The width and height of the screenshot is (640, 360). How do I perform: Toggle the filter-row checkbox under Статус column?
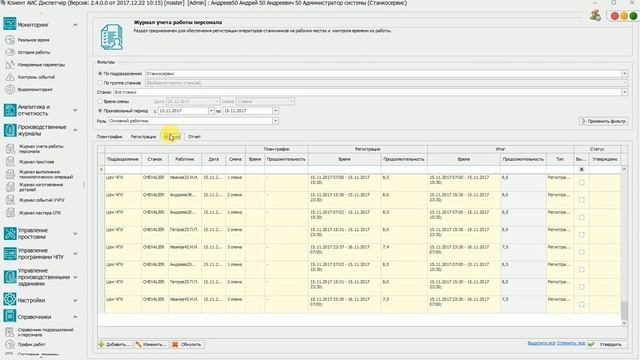point(581,169)
